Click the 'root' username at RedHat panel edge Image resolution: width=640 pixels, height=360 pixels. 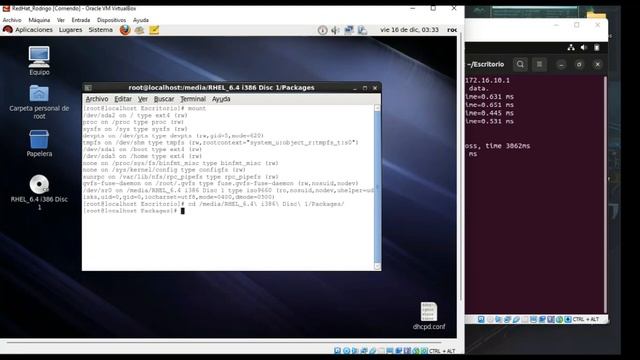tap(452, 30)
